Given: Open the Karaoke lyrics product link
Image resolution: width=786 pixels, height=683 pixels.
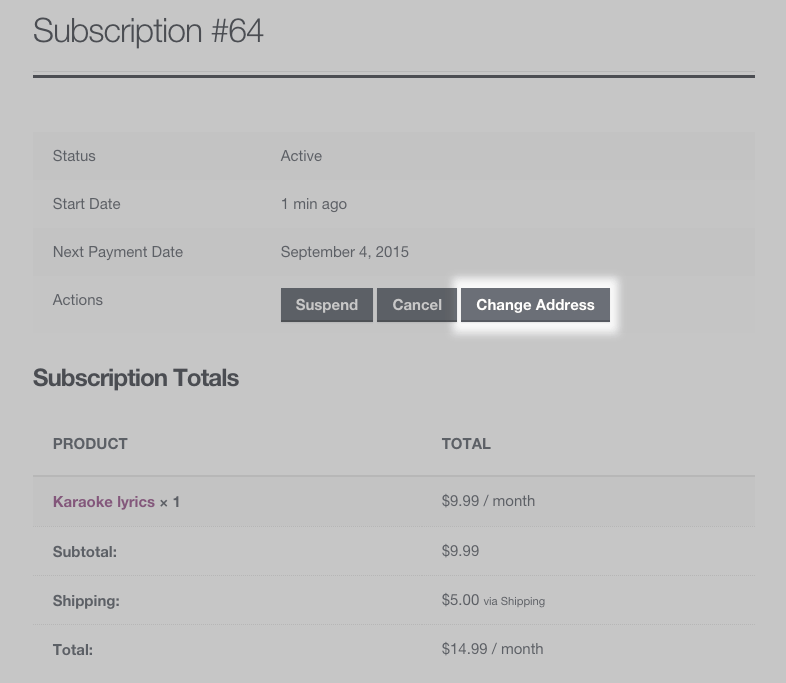Looking at the screenshot, I should [x=104, y=502].
